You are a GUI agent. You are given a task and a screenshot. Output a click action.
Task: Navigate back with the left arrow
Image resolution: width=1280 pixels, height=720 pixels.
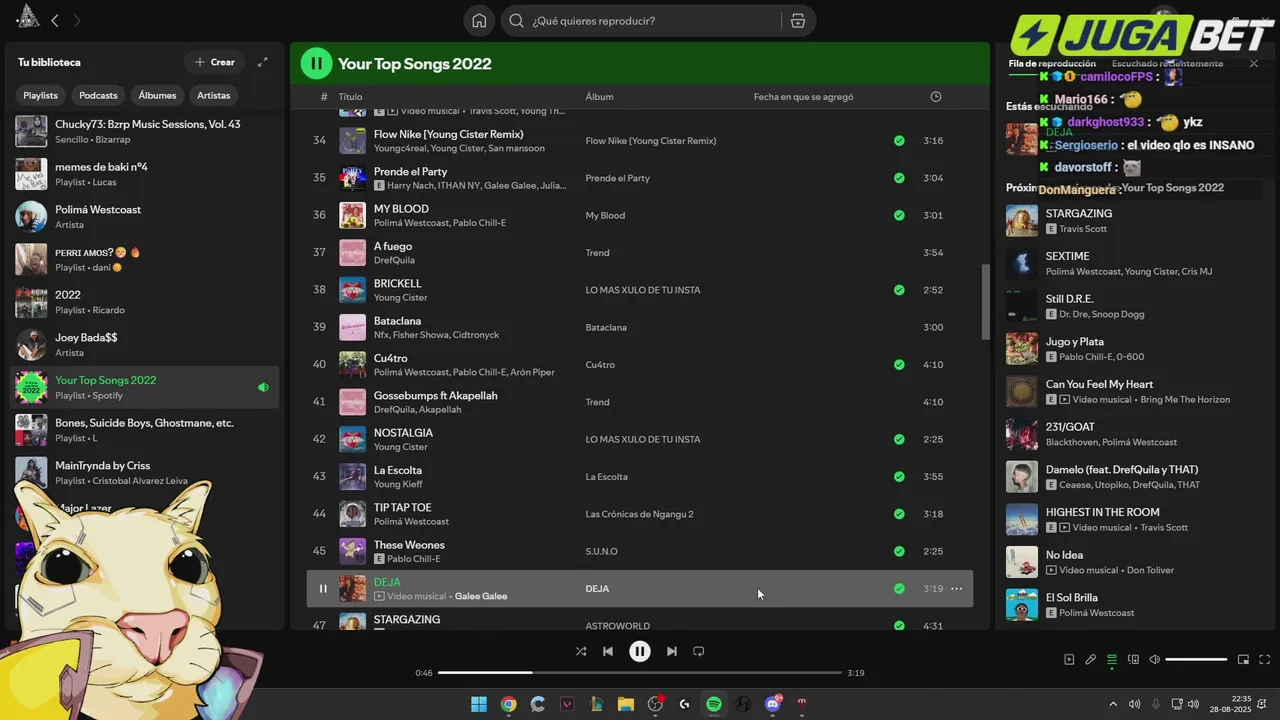point(55,20)
